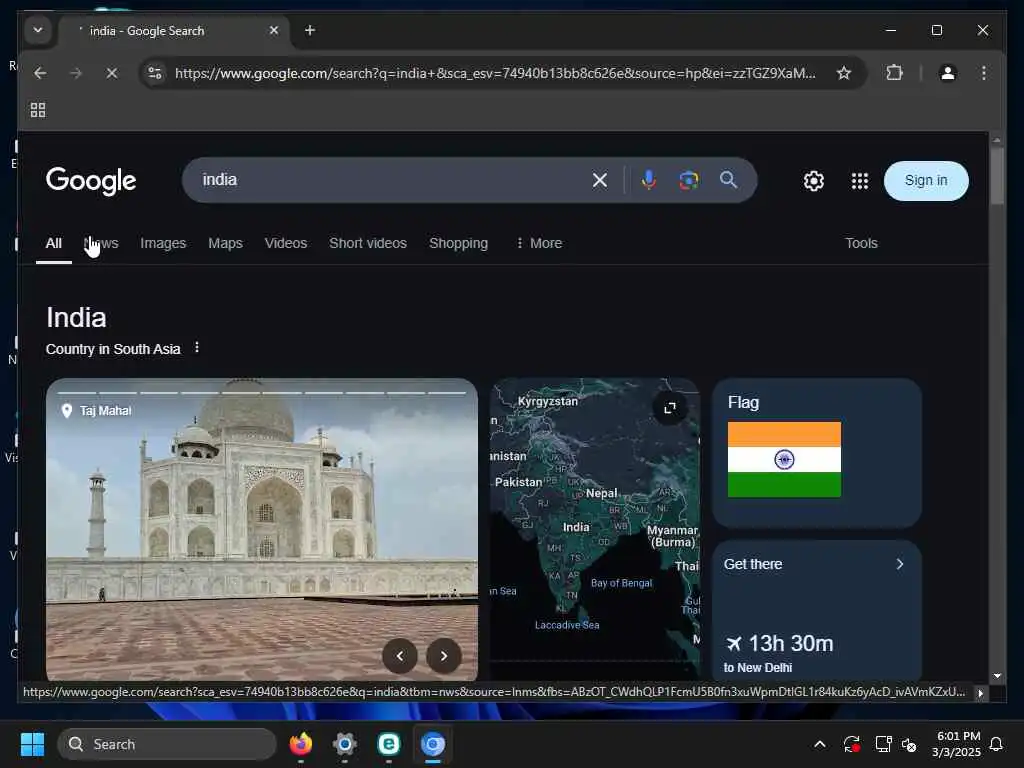Viewport: 1024px width, 768px height.
Task: Open the search Tools button
Action: [861, 243]
